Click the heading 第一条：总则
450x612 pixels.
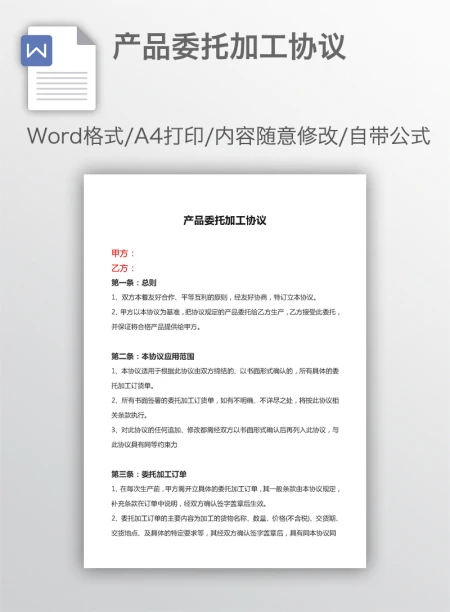tap(134, 283)
